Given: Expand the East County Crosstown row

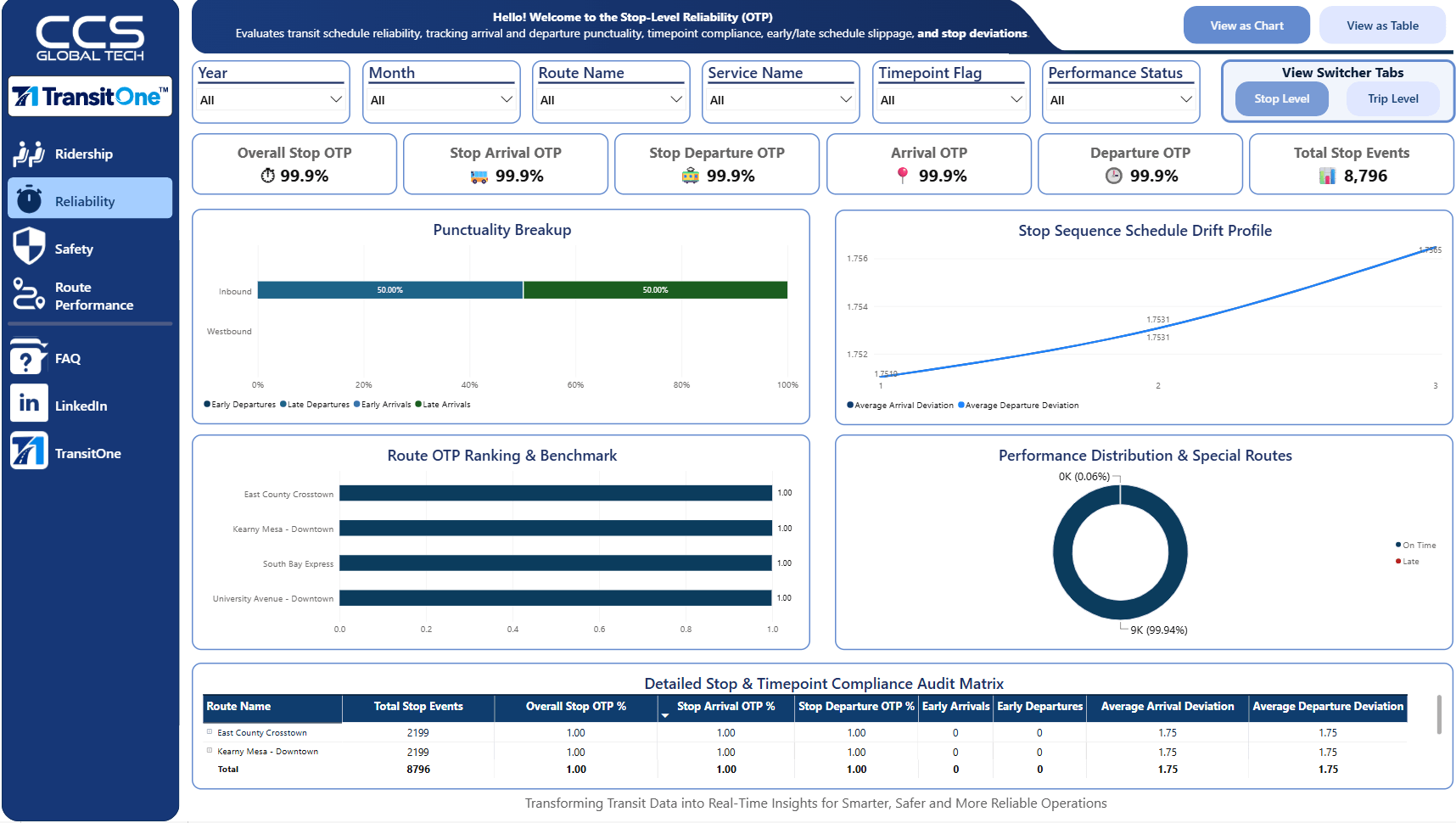Looking at the screenshot, I should pyautogui.click(x=210, y=731).
